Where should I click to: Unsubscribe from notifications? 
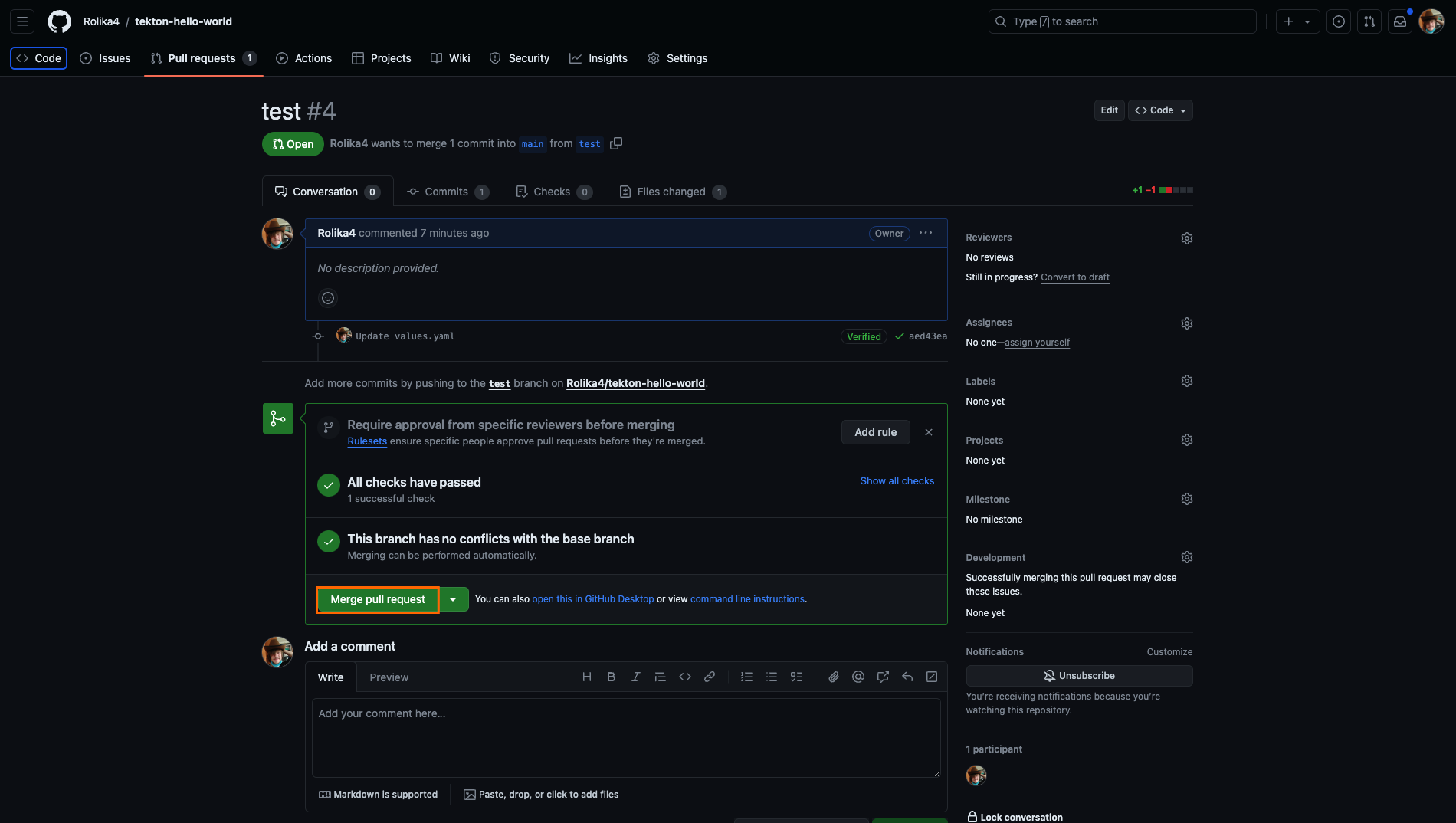pos(1079,676)
